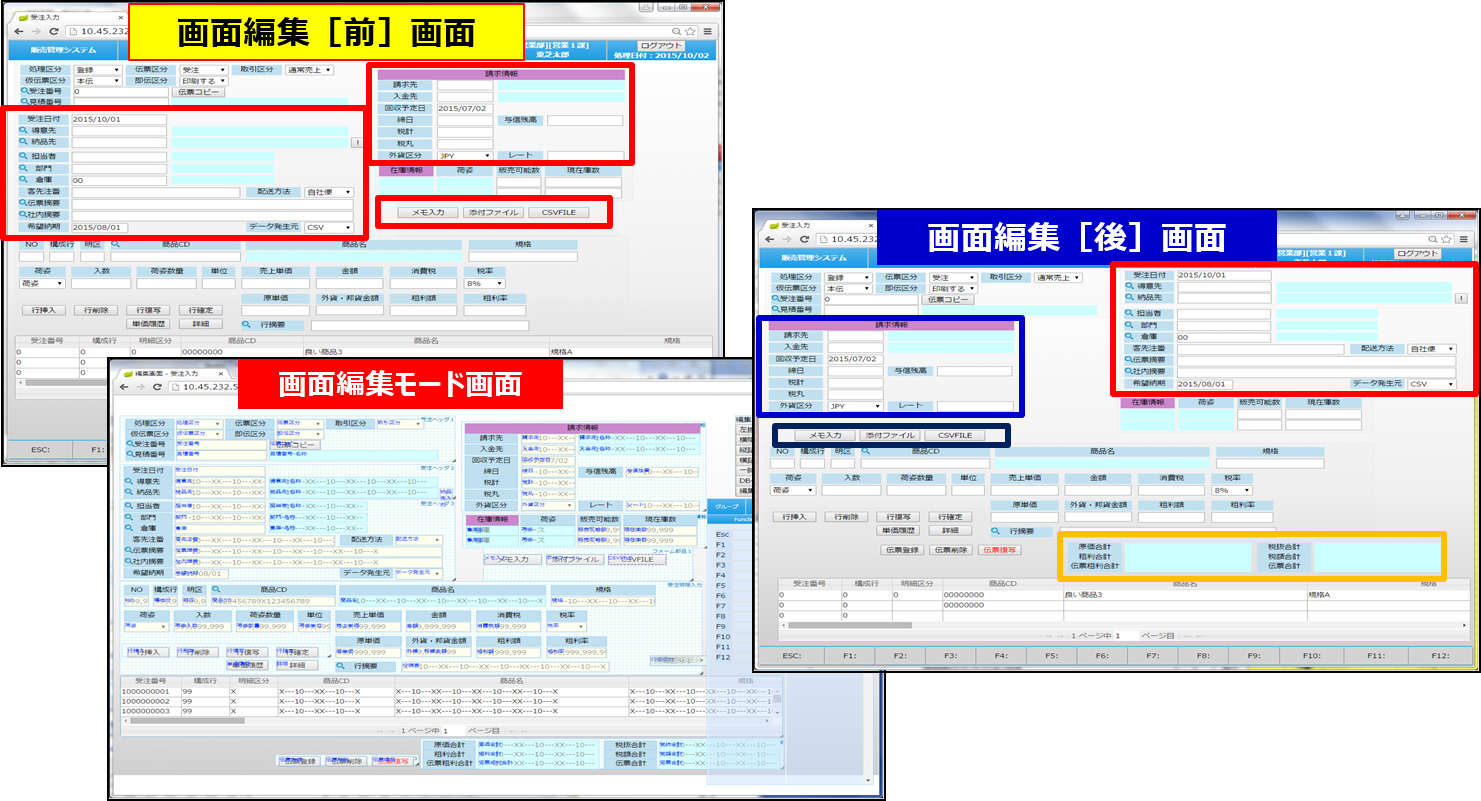Click the F12: function key in the after-edit window
1481x801 pixels.
tap(1441, 656)
